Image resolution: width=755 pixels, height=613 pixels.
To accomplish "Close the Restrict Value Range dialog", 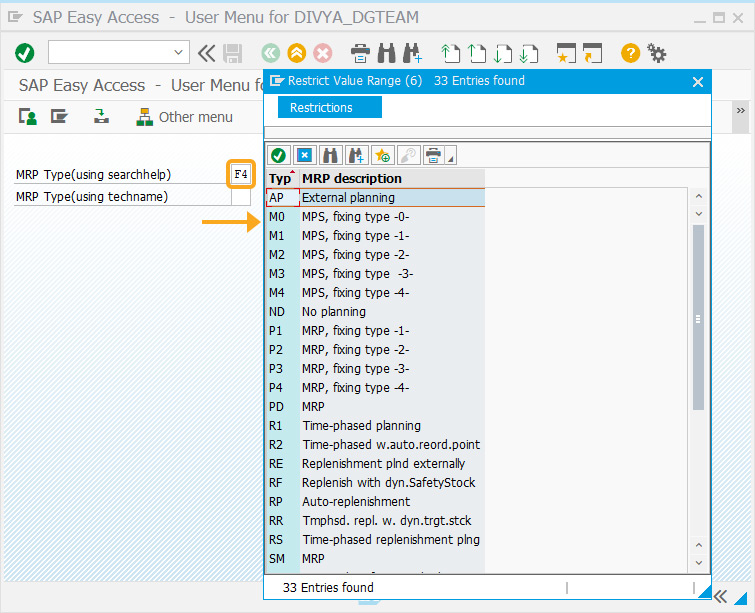I will [x=698, y=82].
